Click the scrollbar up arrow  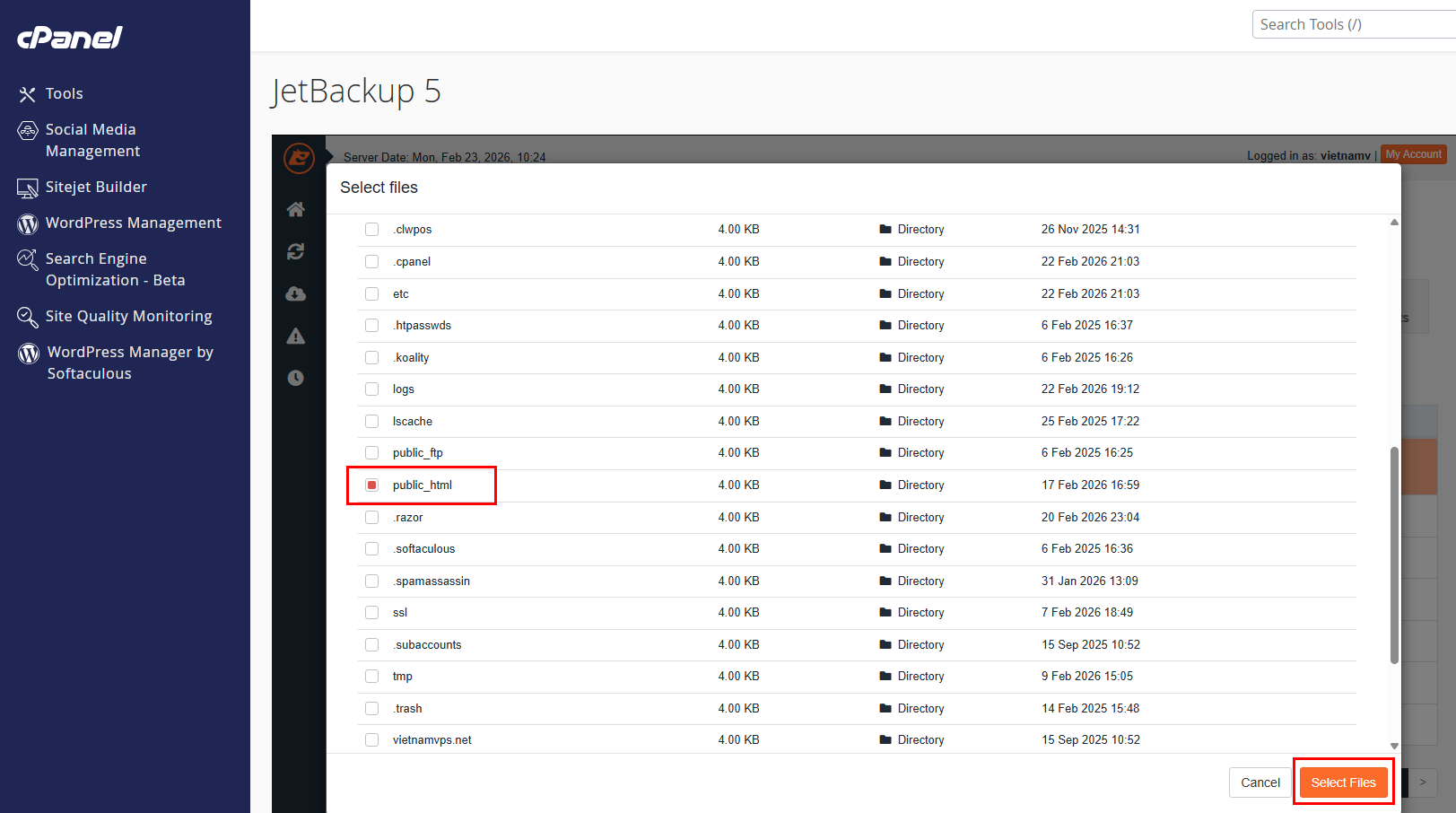(x=1394, y=223)
